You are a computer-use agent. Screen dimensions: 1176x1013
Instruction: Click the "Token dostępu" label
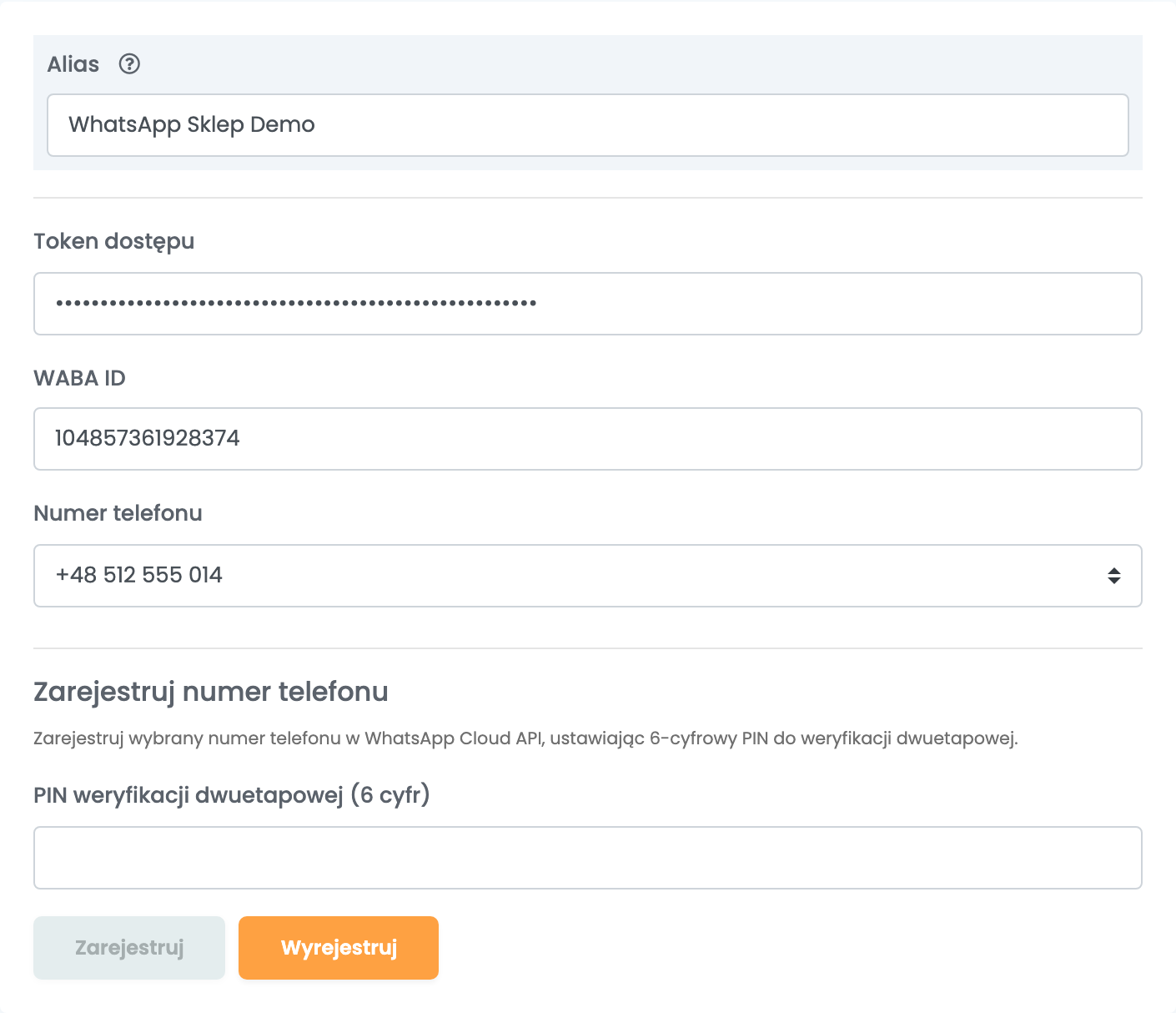coord(114,242)
